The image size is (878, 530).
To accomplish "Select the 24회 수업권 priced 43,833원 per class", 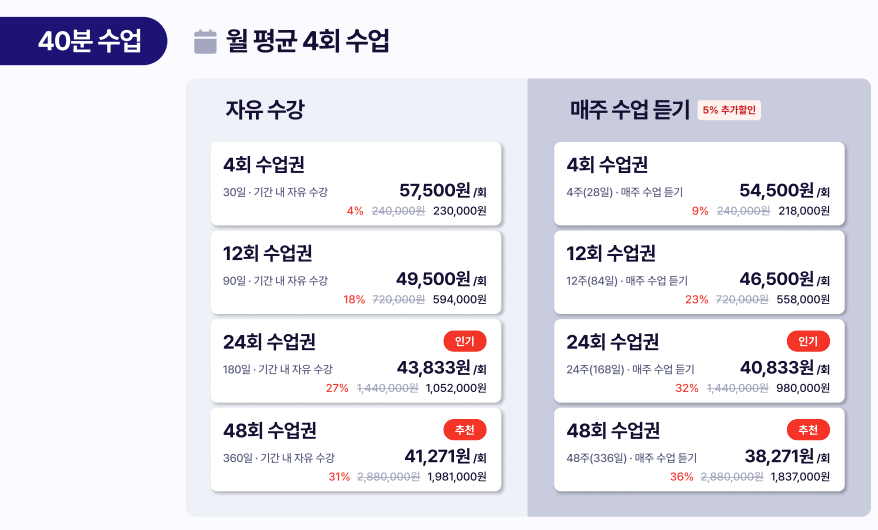I will tap(356, 360).
